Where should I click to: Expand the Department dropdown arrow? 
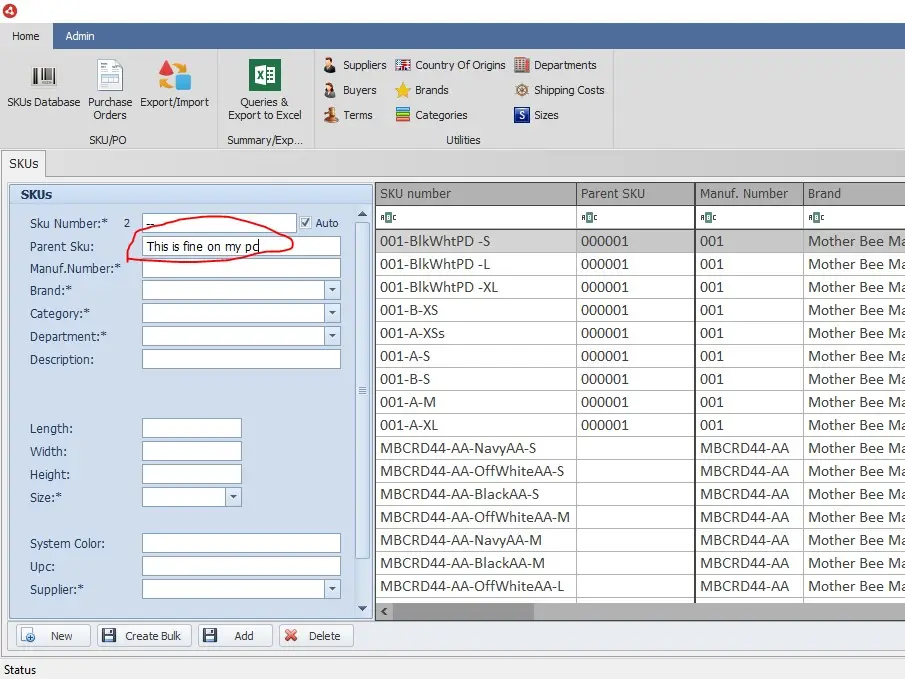tap(332, 336)
